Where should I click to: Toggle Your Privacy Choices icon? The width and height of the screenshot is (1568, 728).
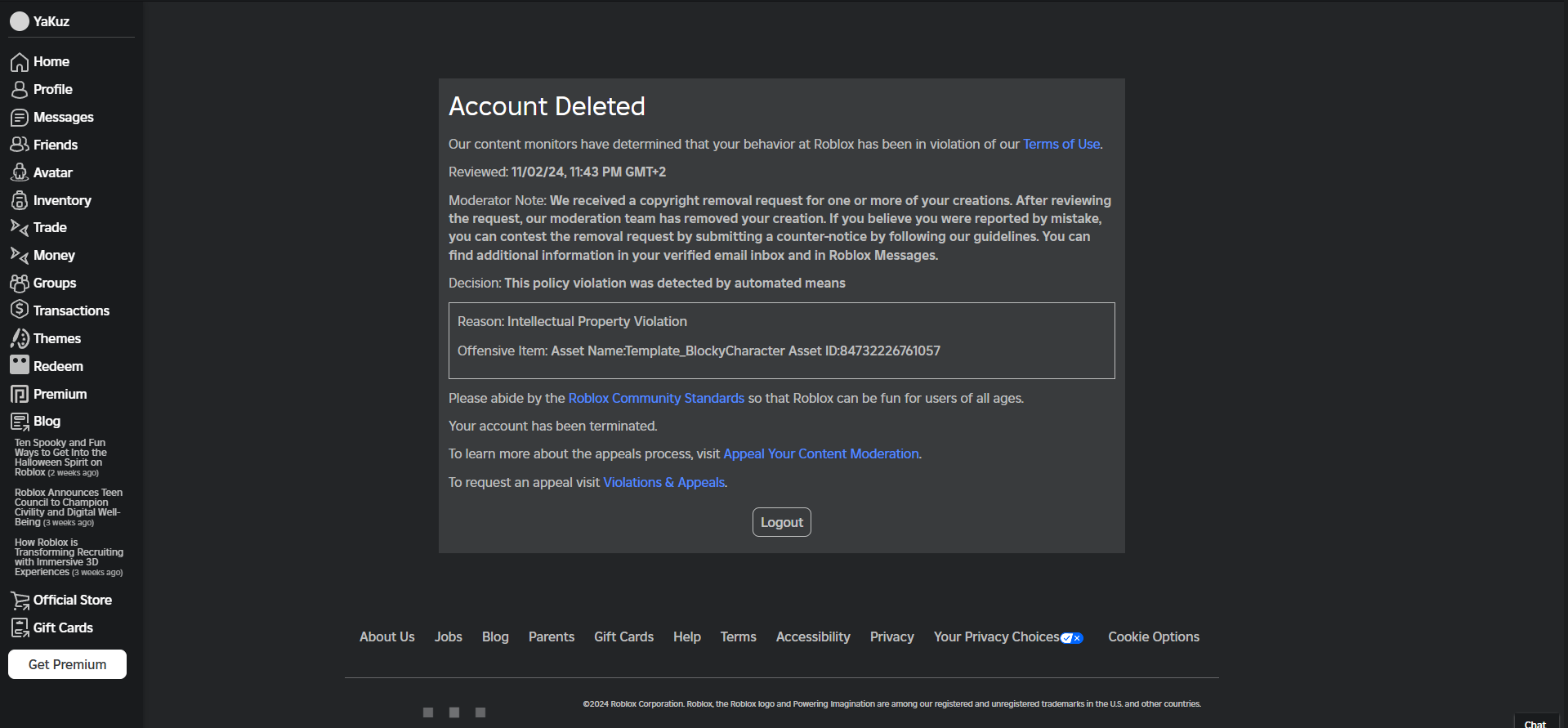pos(1072,638)
